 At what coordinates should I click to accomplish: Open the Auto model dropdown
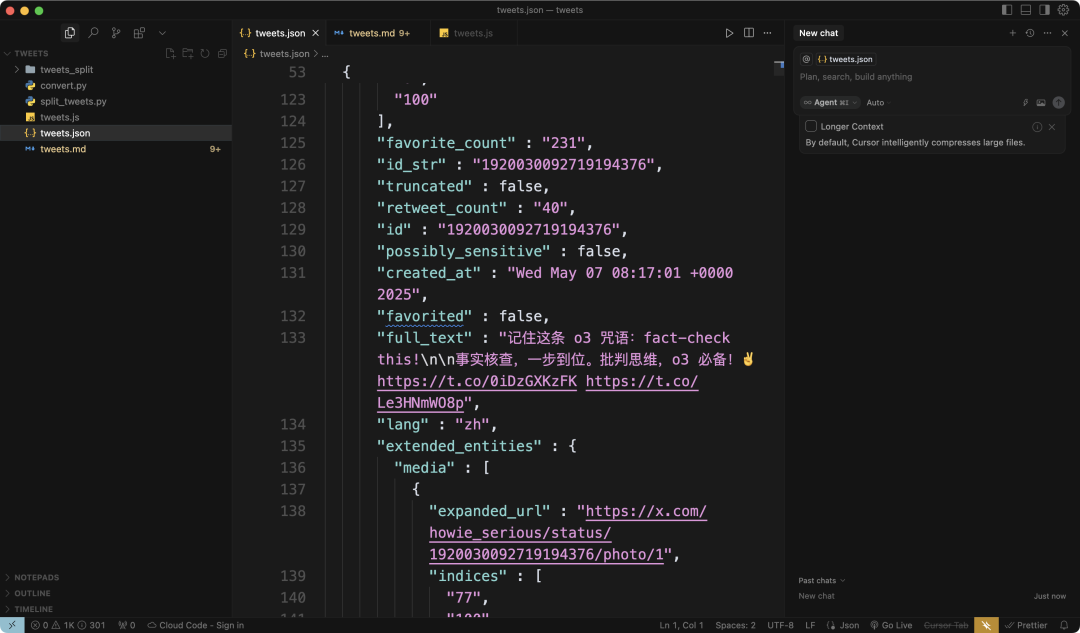878,103
